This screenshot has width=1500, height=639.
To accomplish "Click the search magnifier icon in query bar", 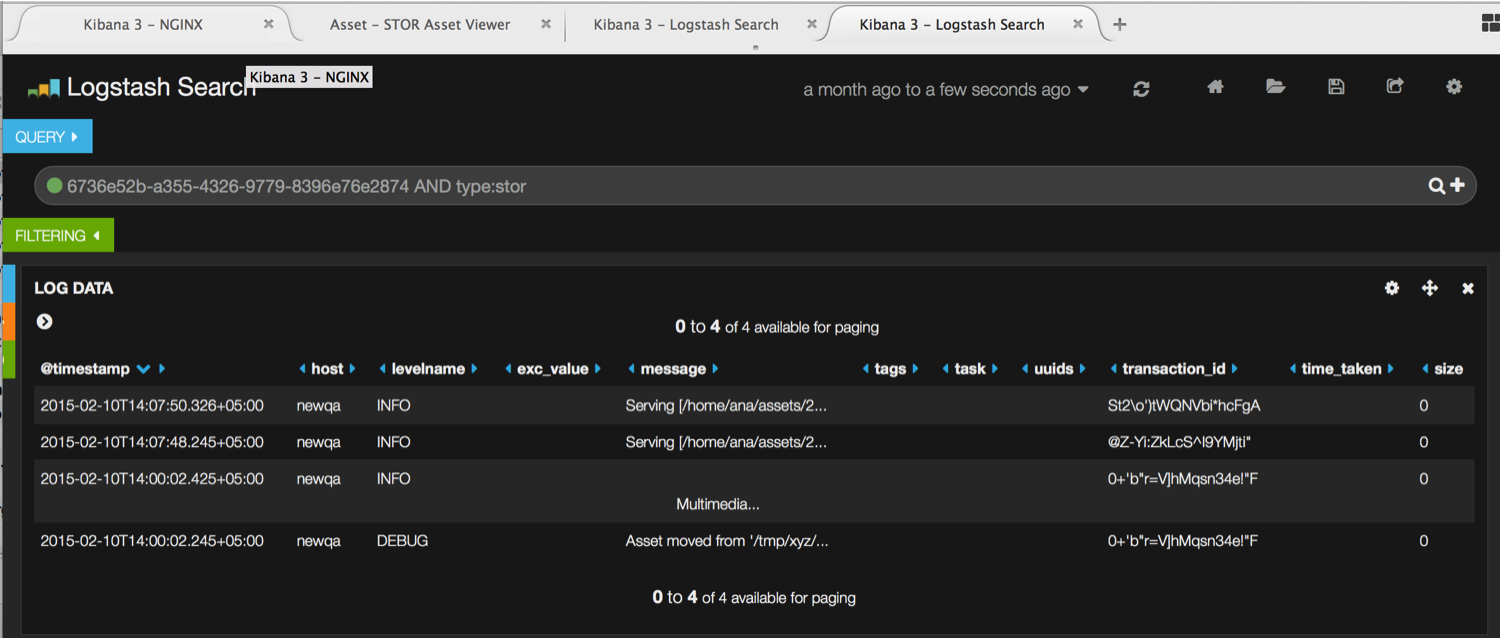I will coord(1436,185).
